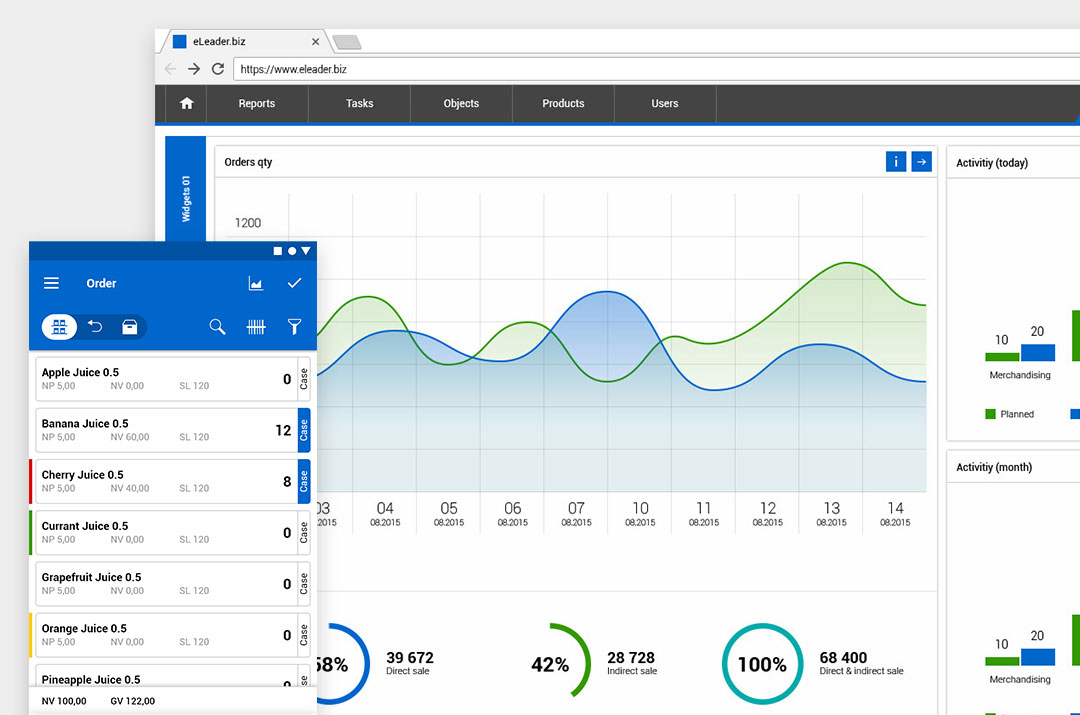
Task: Open the product filter funnel
Action: [x=294, y=327]
